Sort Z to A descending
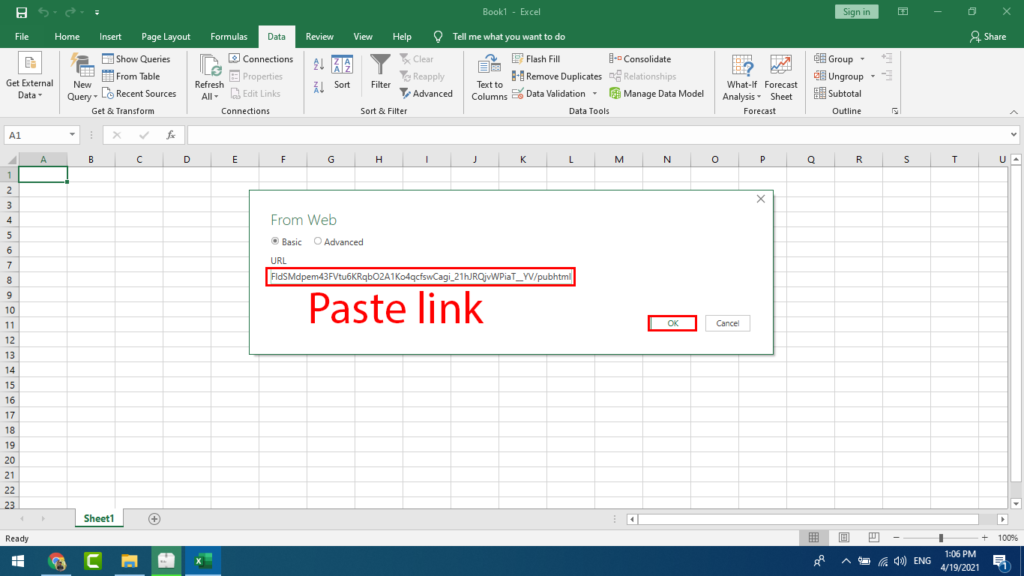 (319, 87)
